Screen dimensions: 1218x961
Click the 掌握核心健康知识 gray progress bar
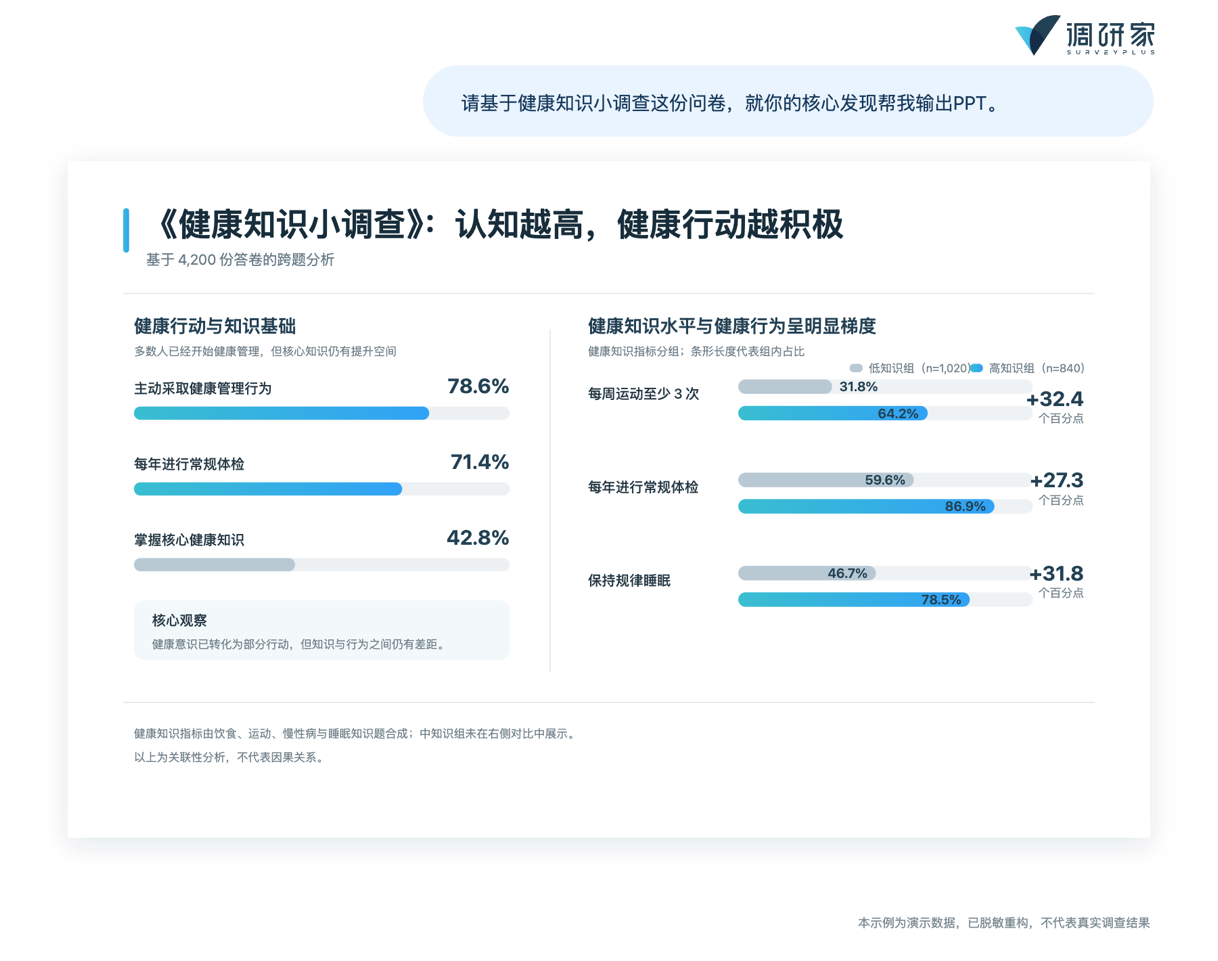321,565
